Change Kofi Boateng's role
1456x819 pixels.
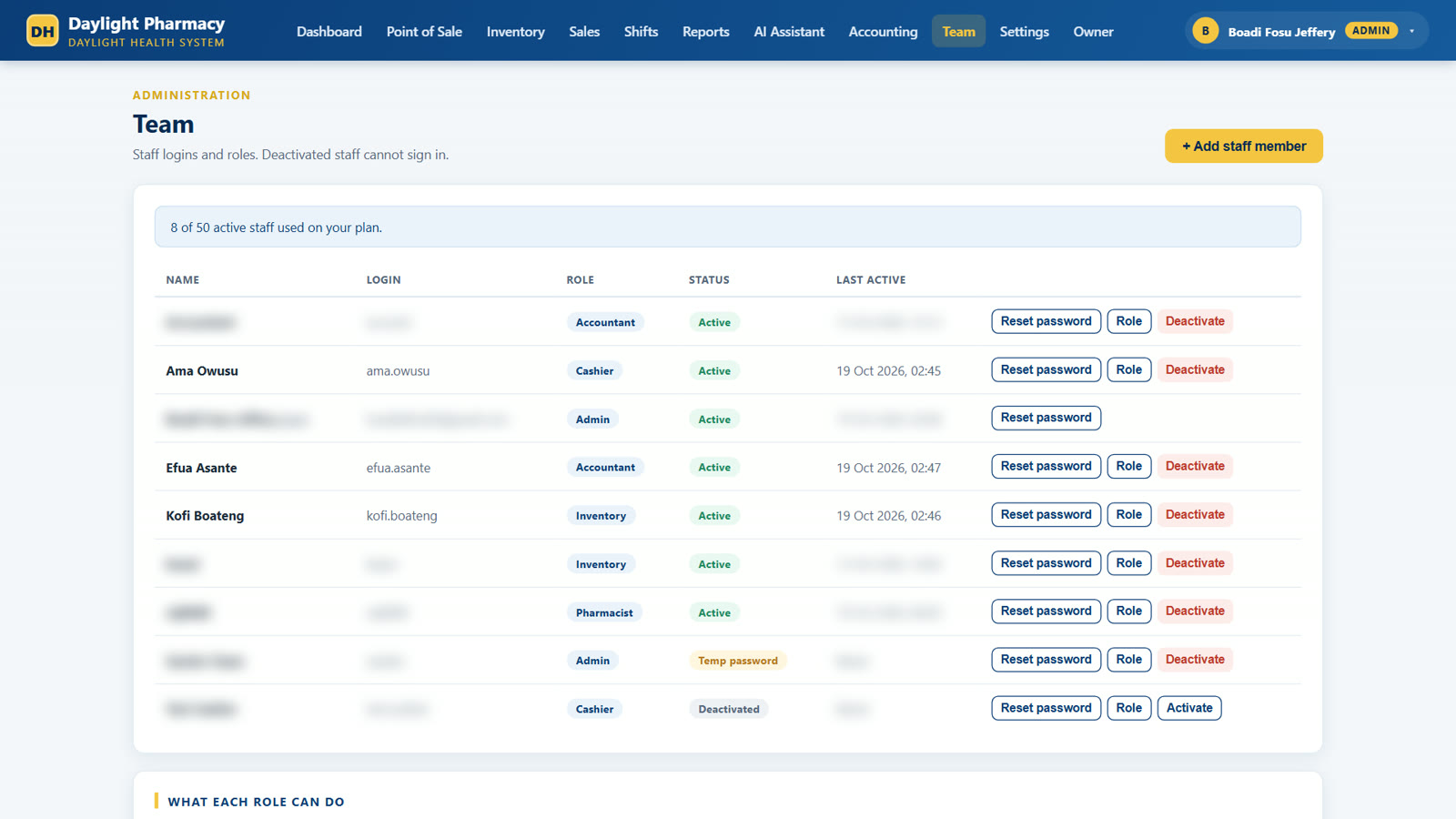(x=1128, y=514)
